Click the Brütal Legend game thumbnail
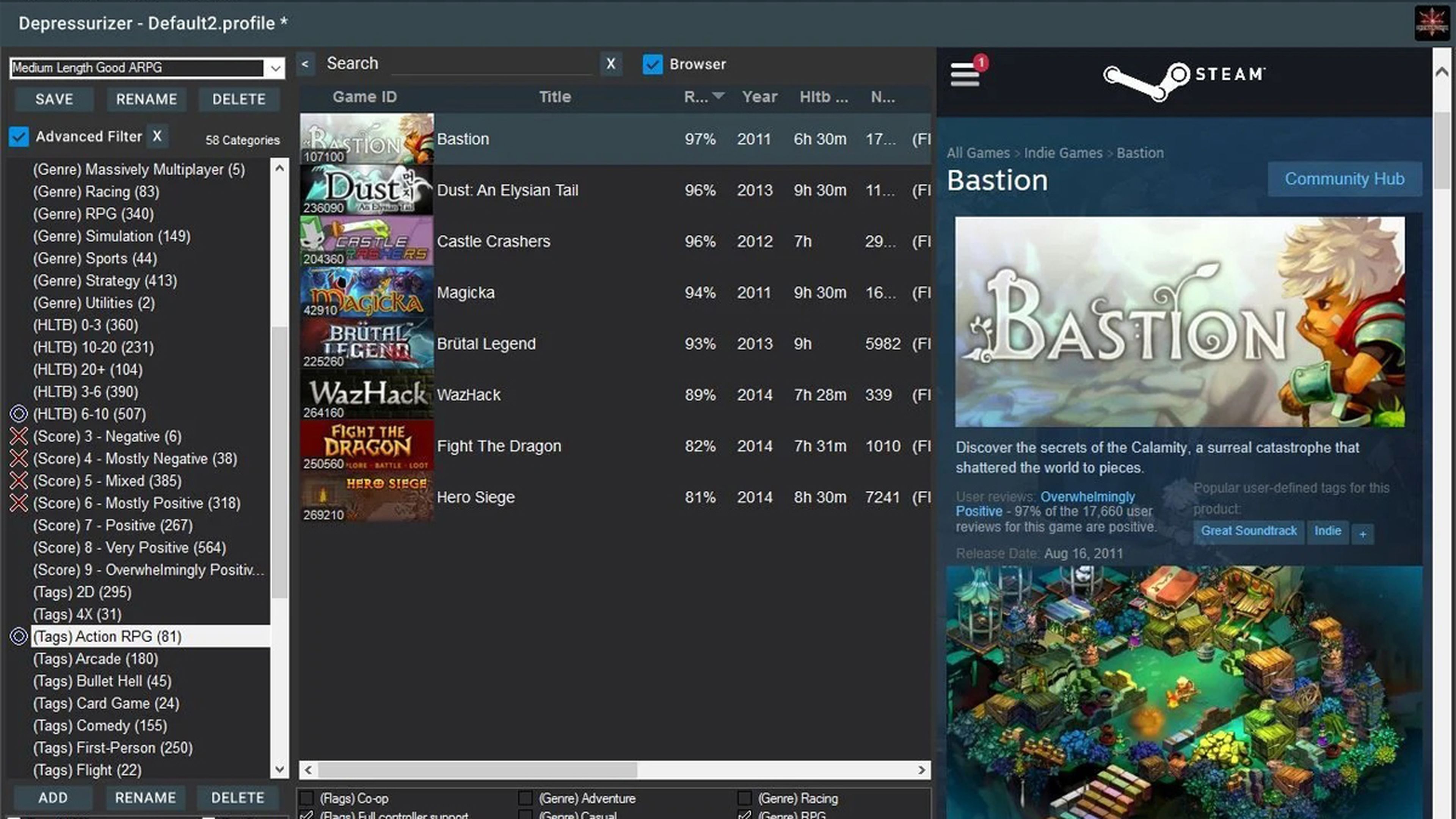1456x819 pixels. click(x=366, y=343)
